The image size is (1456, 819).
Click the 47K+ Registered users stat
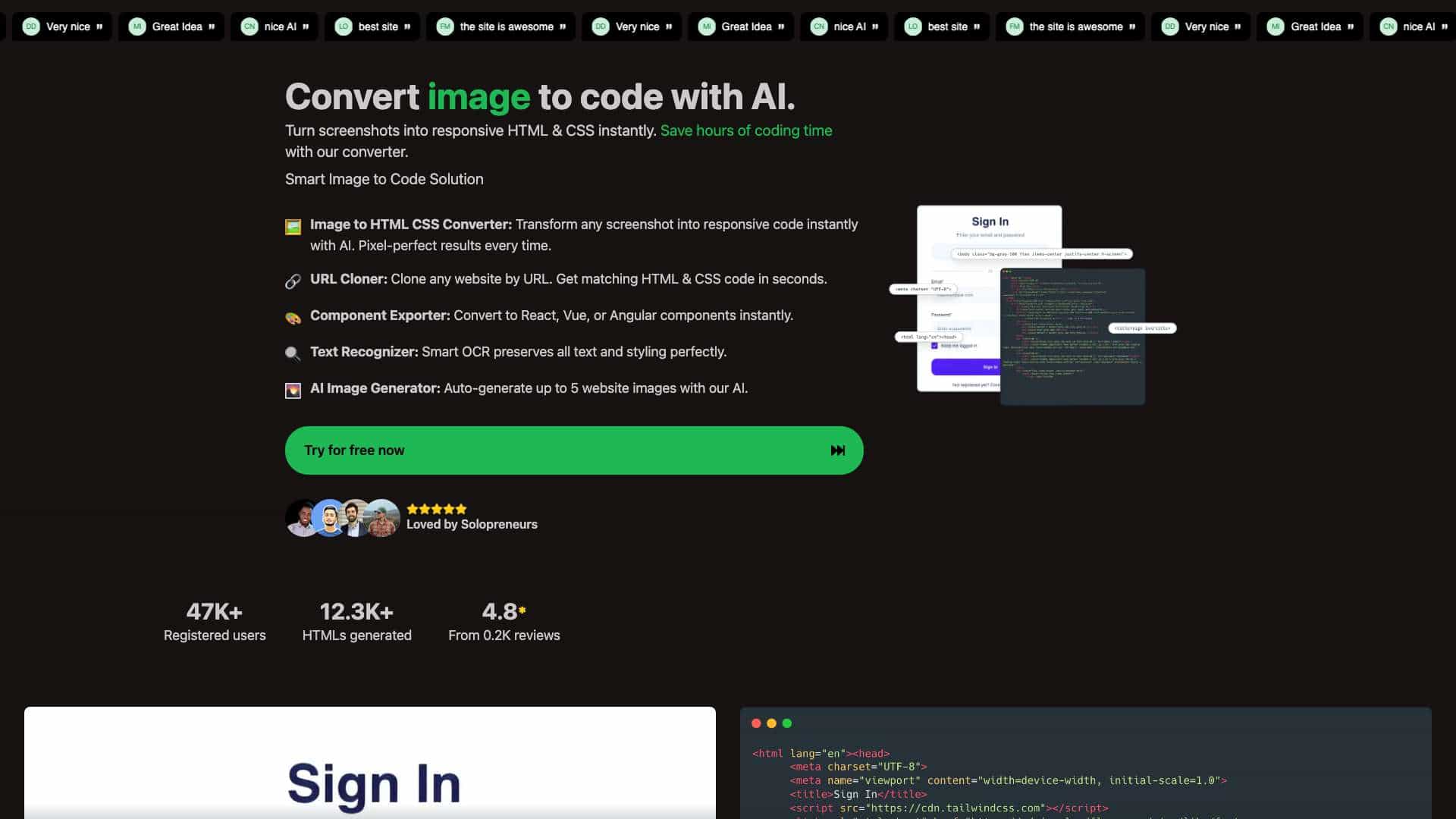(x=215, y=622)
